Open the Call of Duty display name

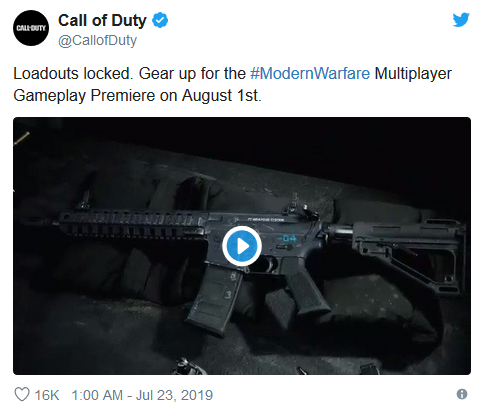pos(102,20)
